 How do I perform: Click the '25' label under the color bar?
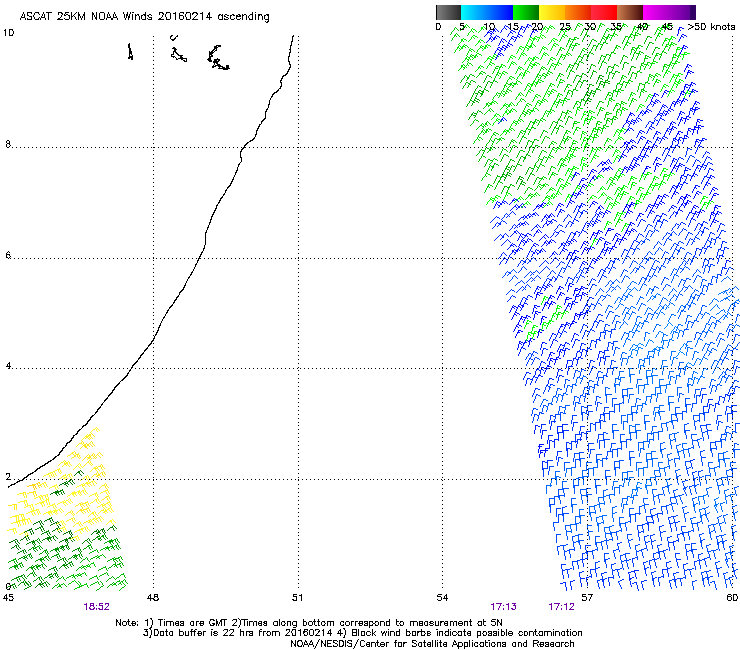[x=565, y=26]
